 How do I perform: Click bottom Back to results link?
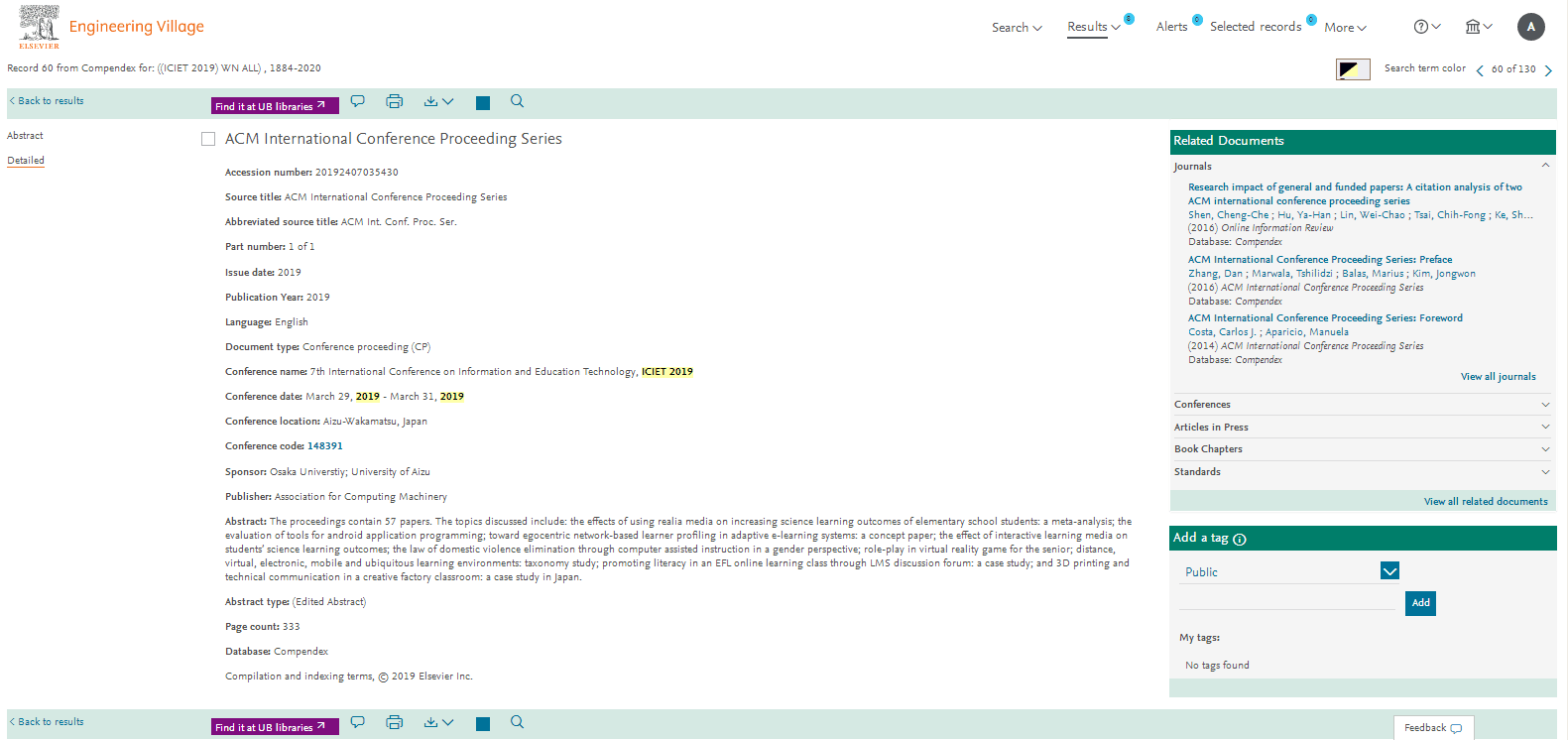pos(47,722)
